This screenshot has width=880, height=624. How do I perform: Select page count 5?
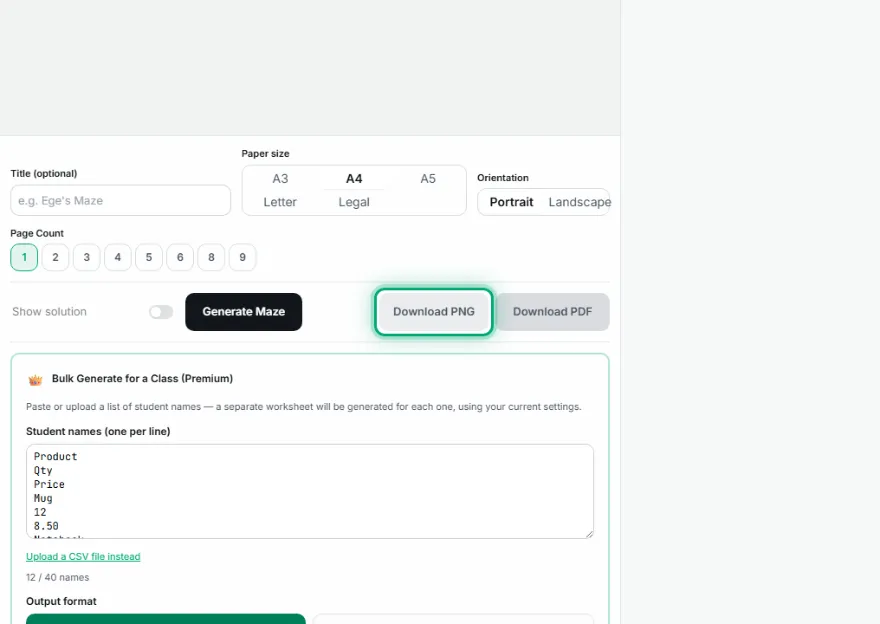click(x=149, y=257)
